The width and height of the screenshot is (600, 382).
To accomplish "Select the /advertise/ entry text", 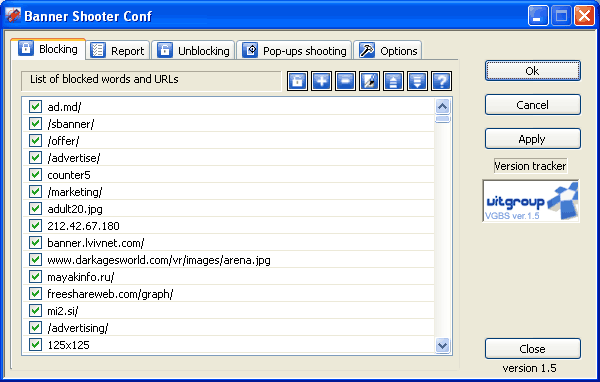I will pyautogui.click(x=74, y=158).
